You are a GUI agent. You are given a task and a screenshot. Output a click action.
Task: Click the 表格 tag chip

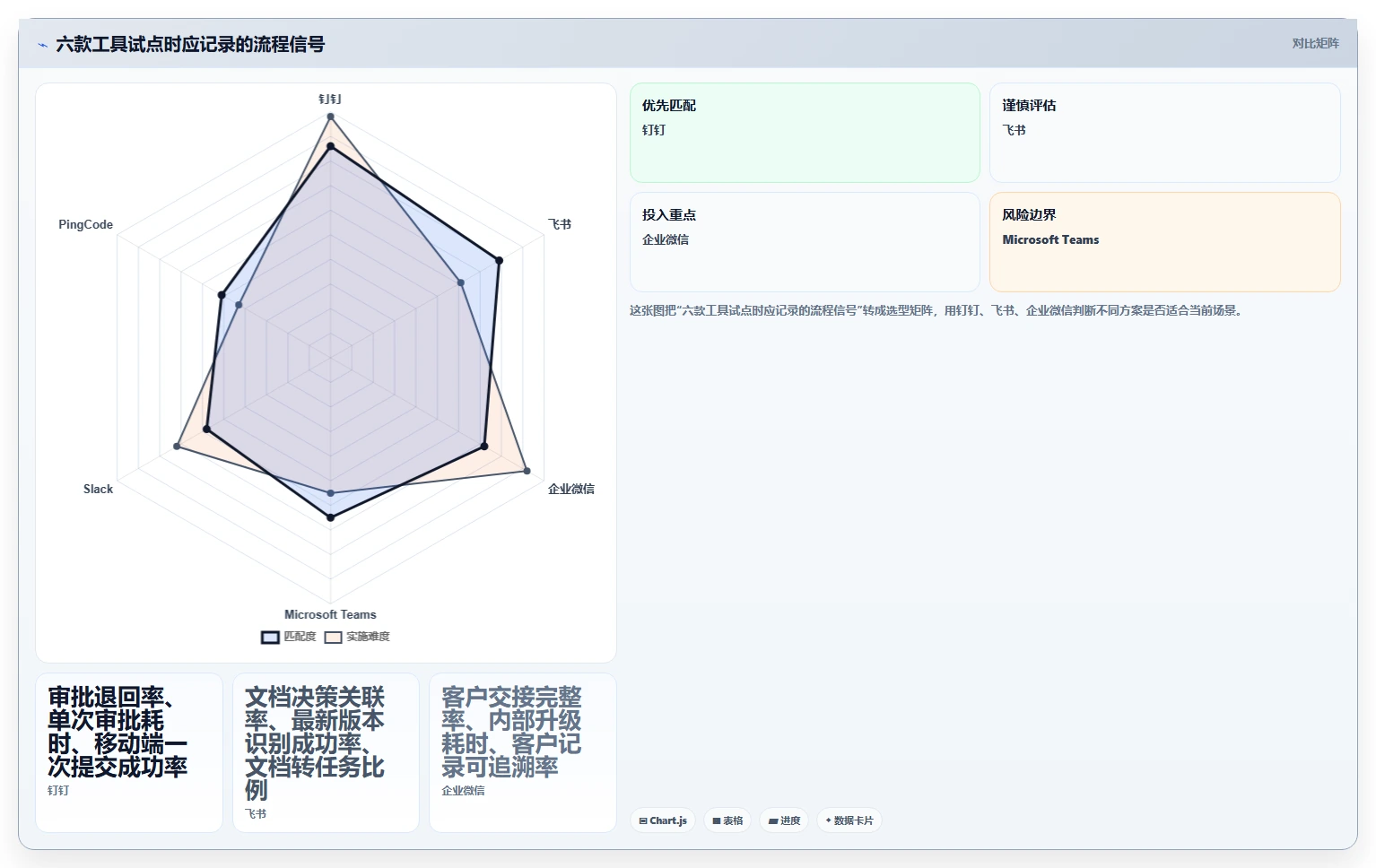[727, 820]
